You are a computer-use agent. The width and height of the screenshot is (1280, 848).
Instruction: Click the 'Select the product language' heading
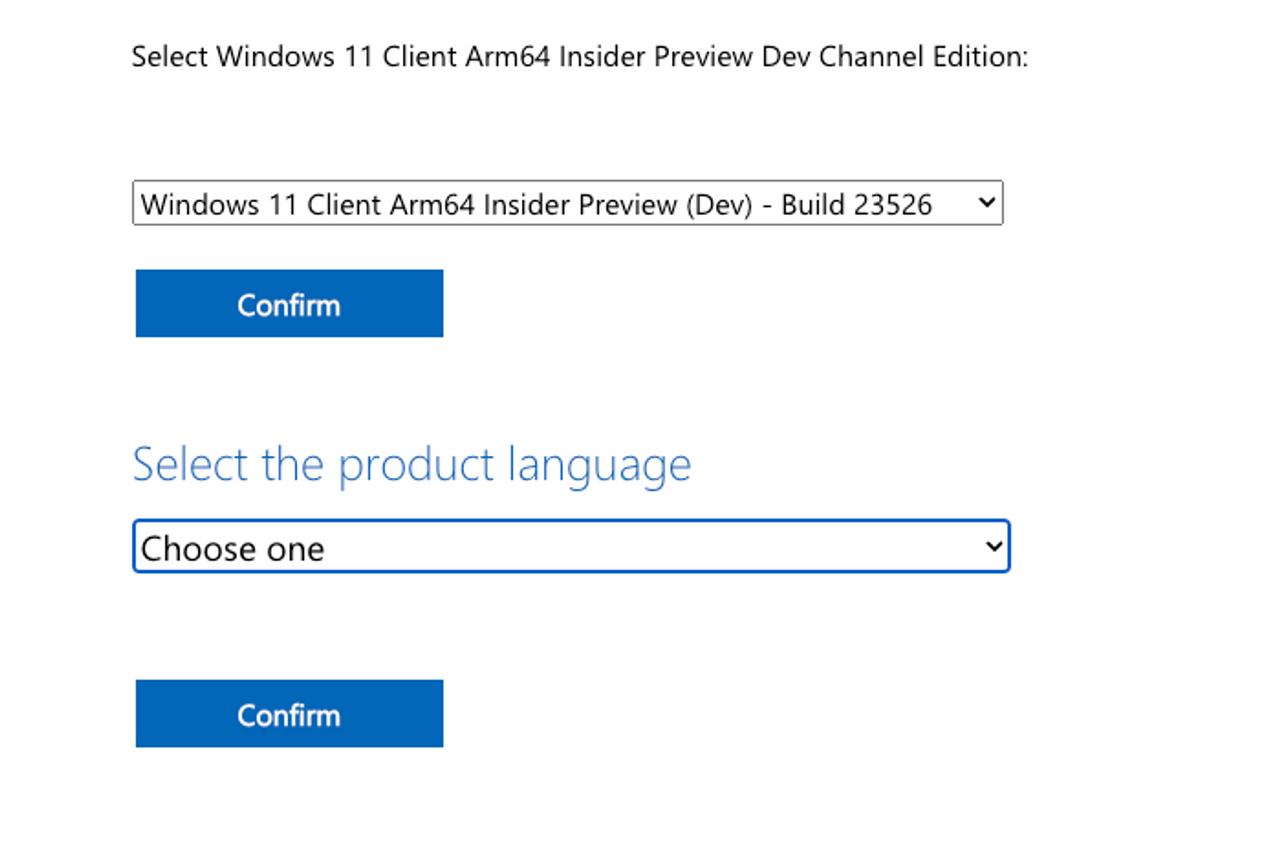tap(411, 465)
